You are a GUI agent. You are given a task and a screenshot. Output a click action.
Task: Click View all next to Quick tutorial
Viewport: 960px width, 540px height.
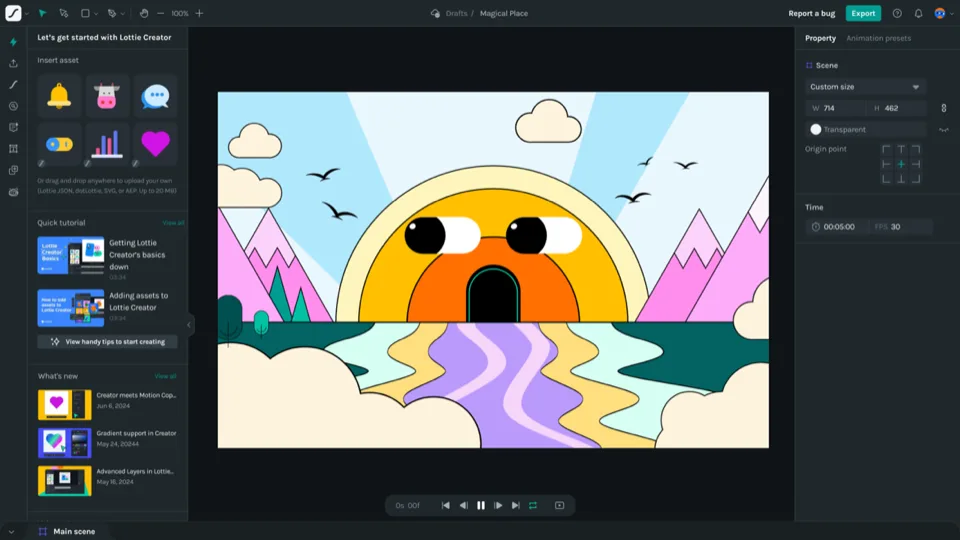click(173, 223)
